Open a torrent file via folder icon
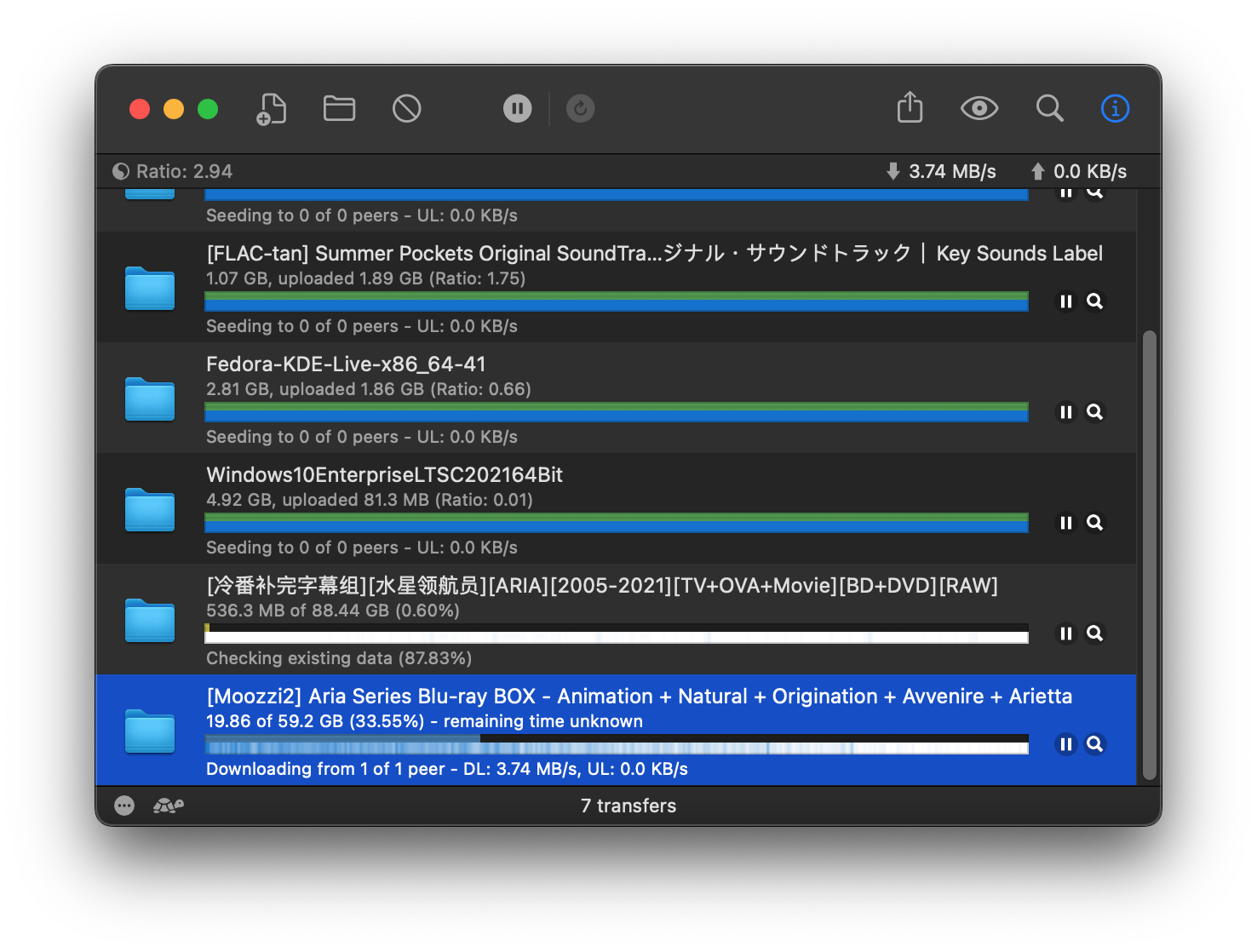The height and width of the screenshot is (952, 1257). [339, 109]
